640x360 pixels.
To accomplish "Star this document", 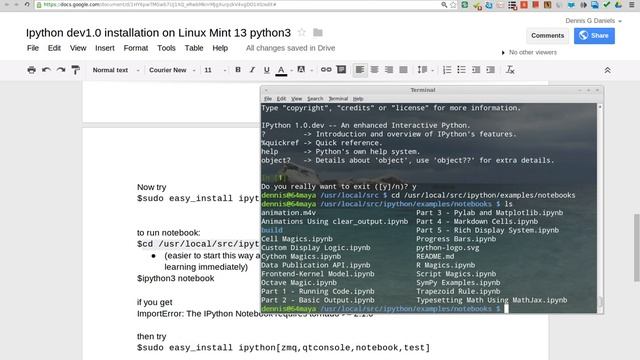I will click(x=302, y=32).
